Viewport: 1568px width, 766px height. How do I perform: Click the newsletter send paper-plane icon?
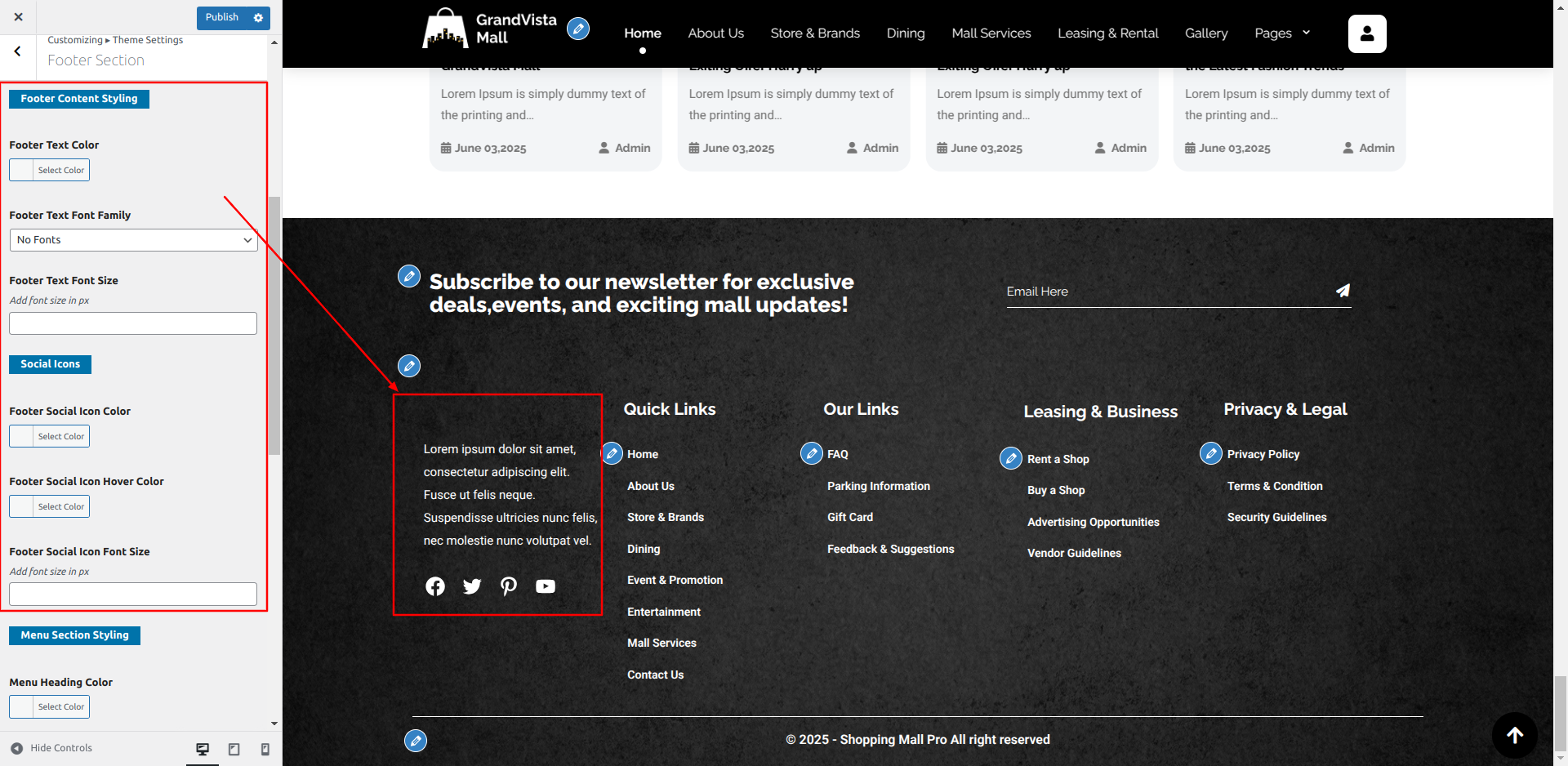click(1343, 291)
